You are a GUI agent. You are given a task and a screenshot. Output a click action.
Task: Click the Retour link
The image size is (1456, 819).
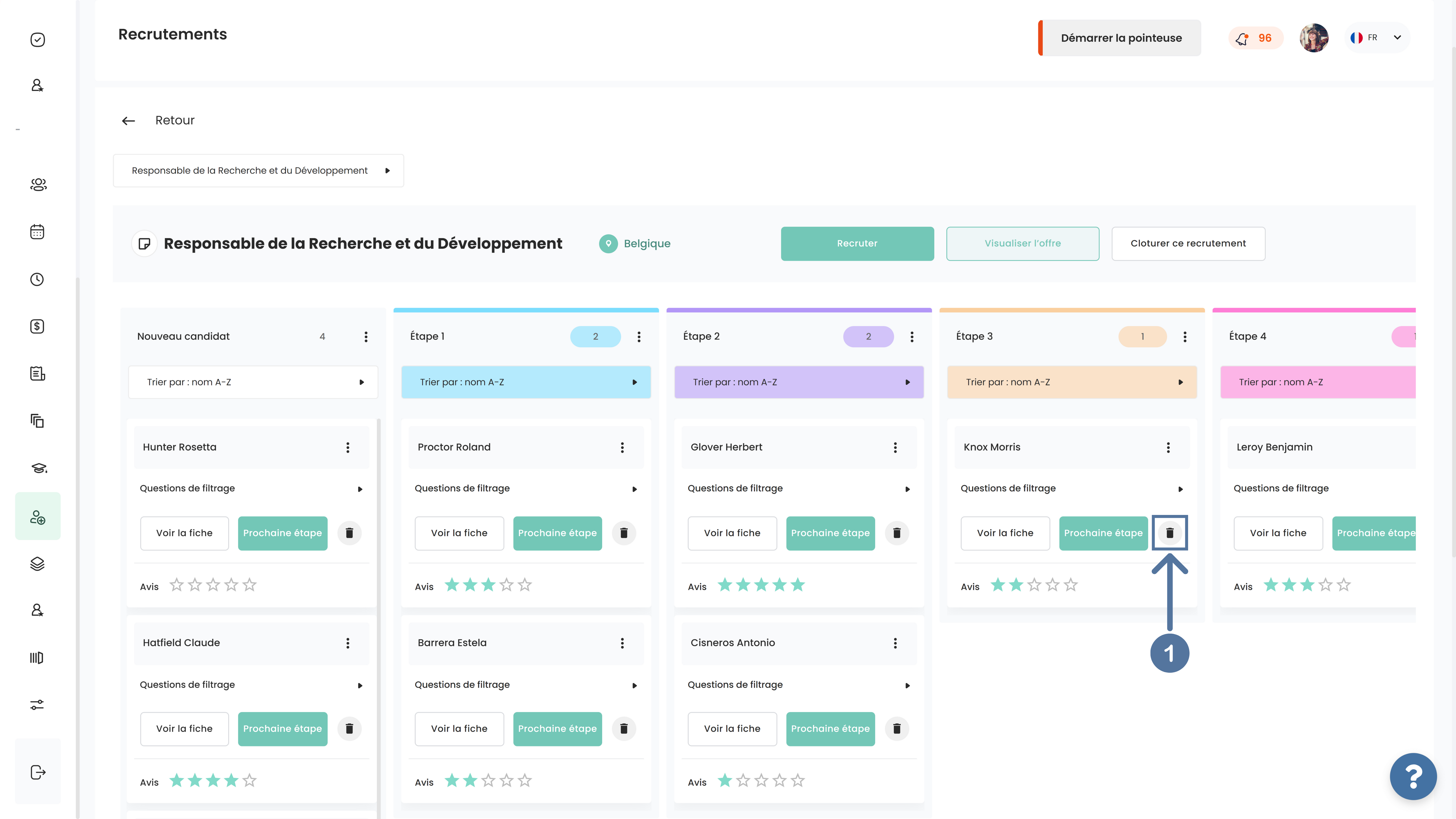click(175, 120)
